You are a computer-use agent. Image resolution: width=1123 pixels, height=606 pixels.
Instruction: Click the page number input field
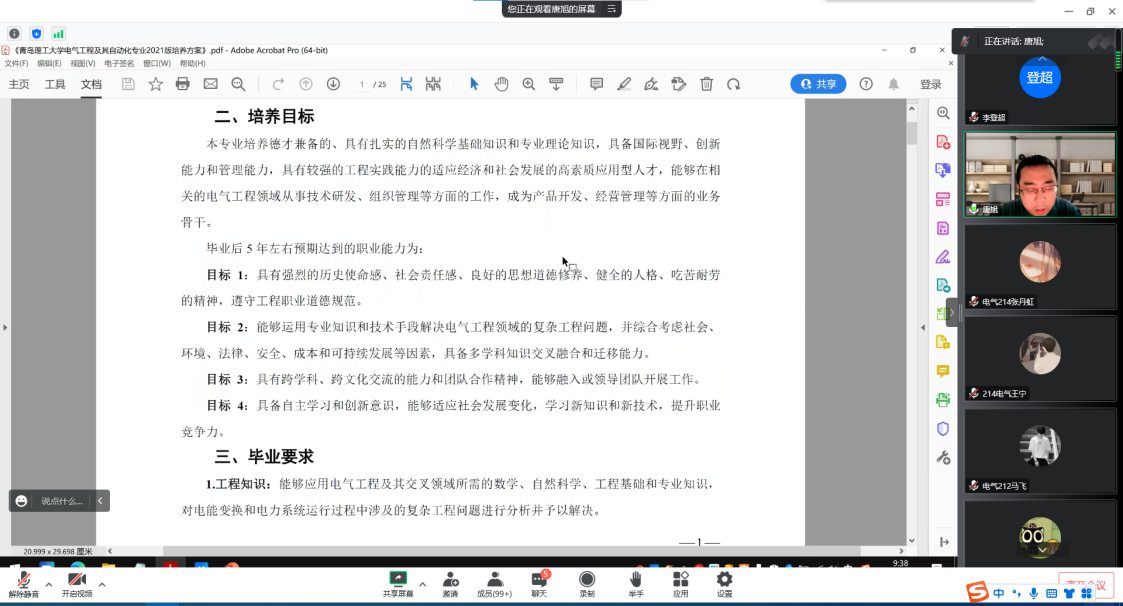tap(362, 84)
